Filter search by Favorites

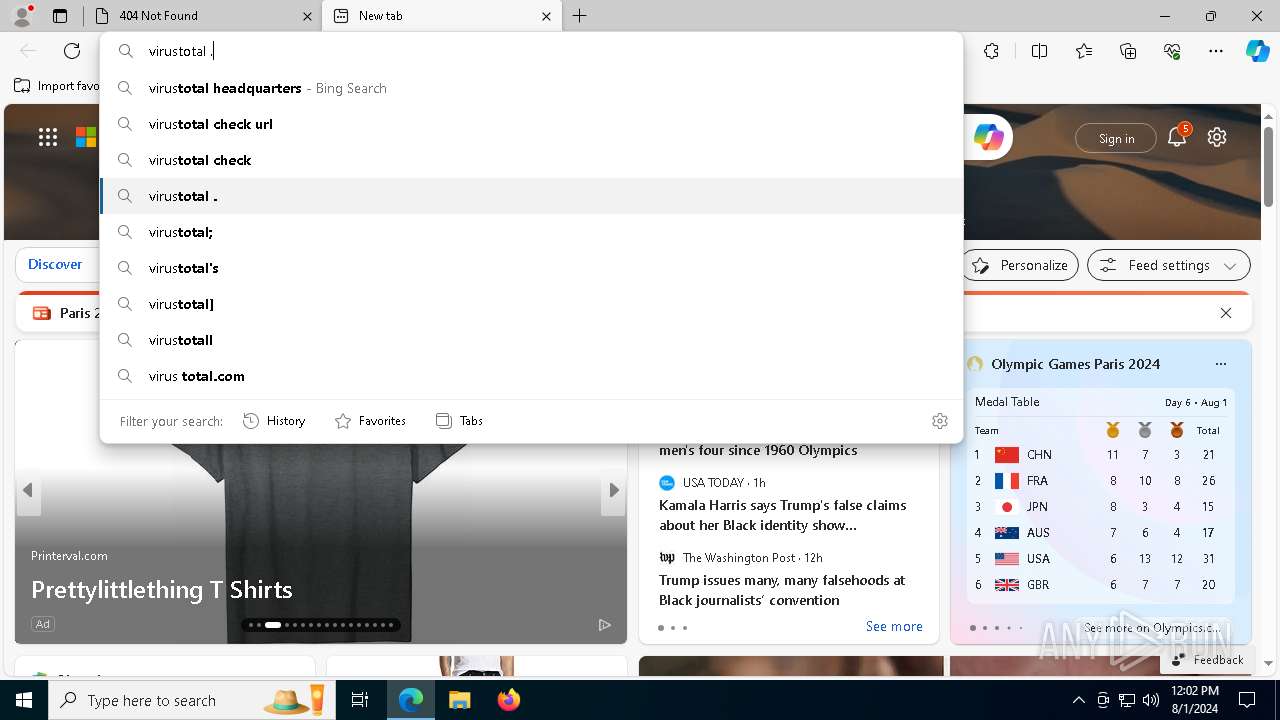tap(370, 421)
